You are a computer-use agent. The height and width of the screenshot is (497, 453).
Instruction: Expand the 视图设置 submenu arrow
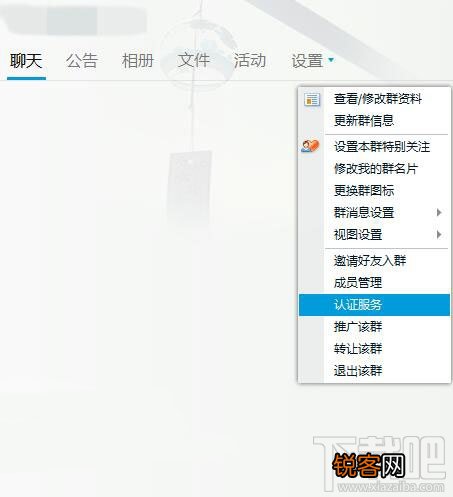coord(439,235)
